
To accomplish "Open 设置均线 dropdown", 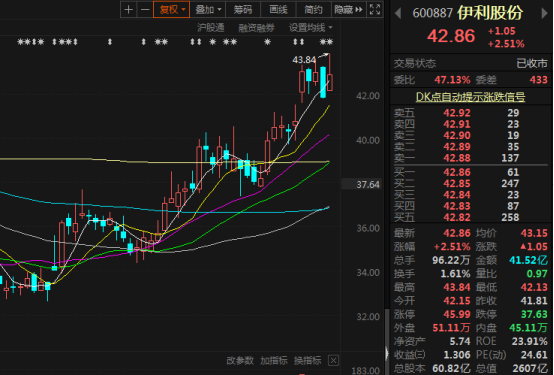I will pyautogui.click(x=311, y=28).
